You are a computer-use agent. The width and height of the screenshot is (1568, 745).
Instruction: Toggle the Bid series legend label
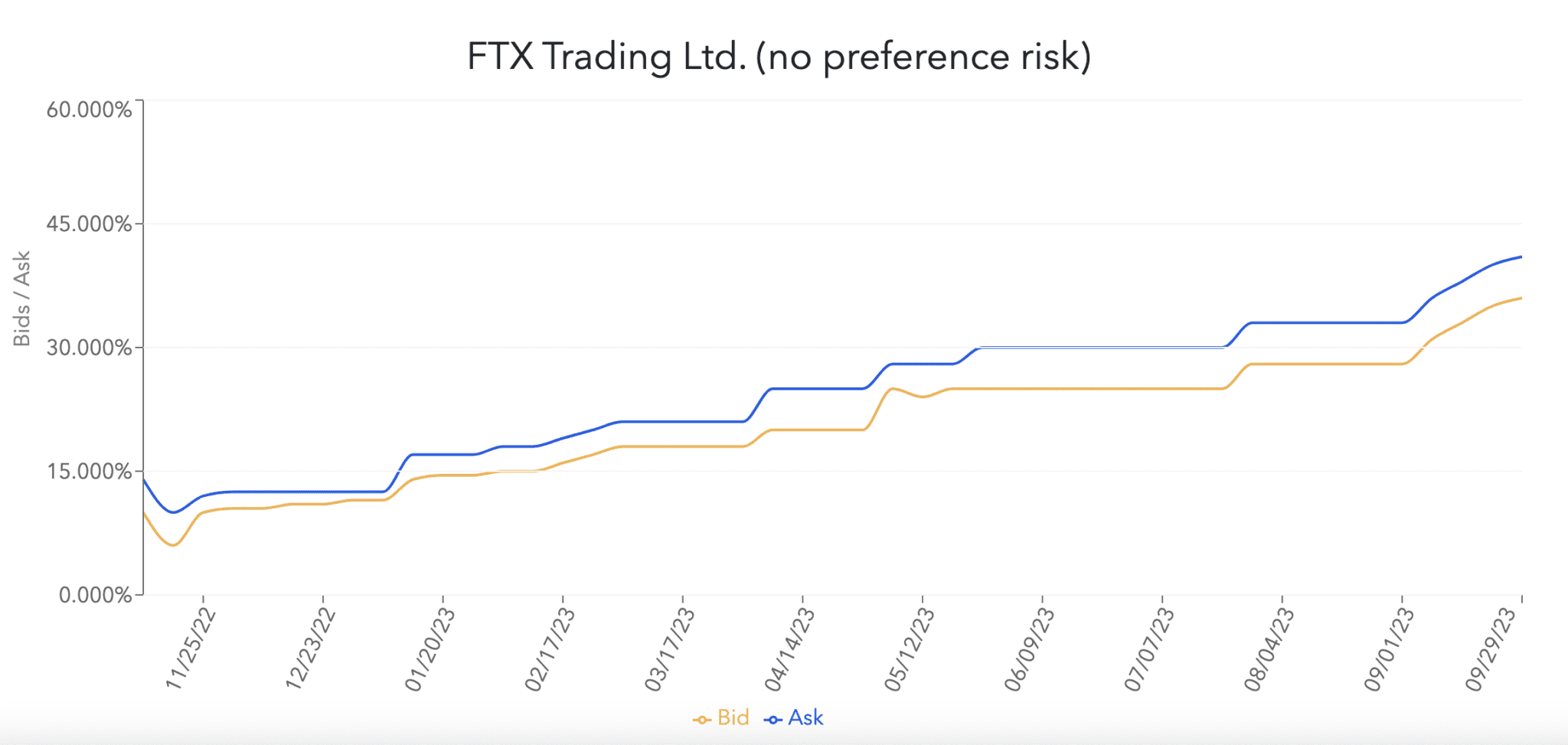[x=733, y=718]
